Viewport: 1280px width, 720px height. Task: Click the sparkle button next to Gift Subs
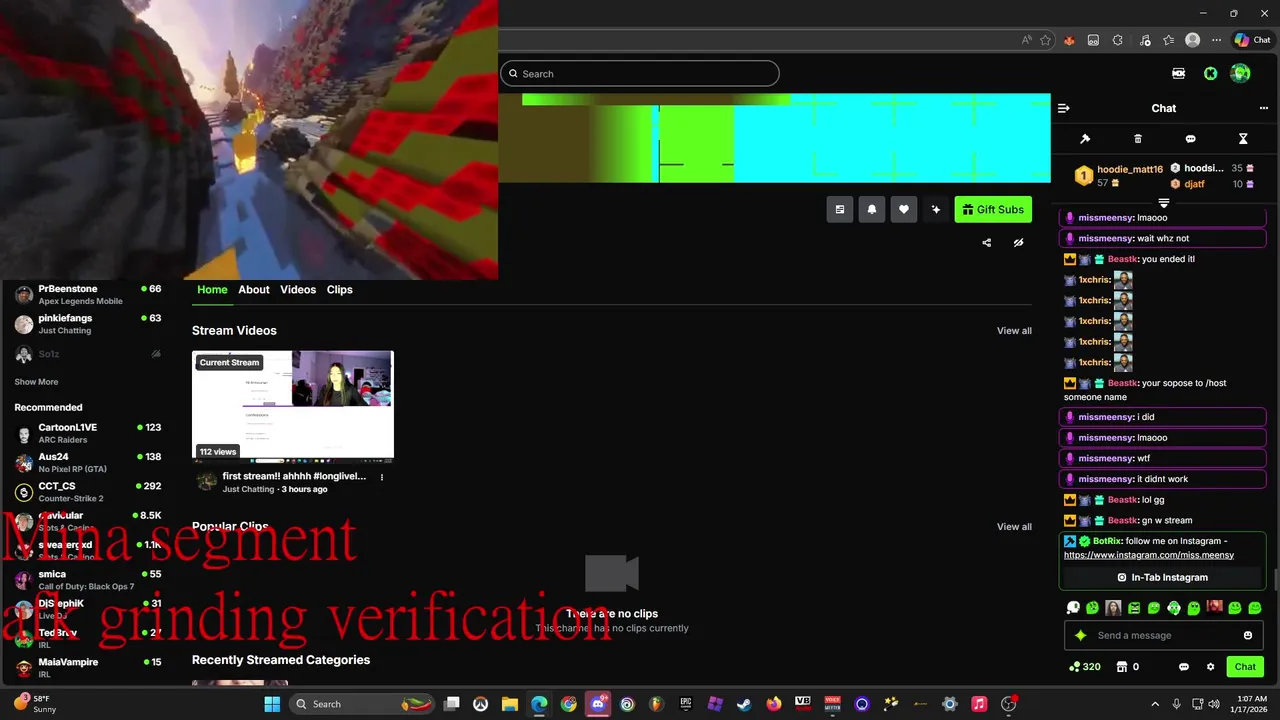click(x=935, y=209)
